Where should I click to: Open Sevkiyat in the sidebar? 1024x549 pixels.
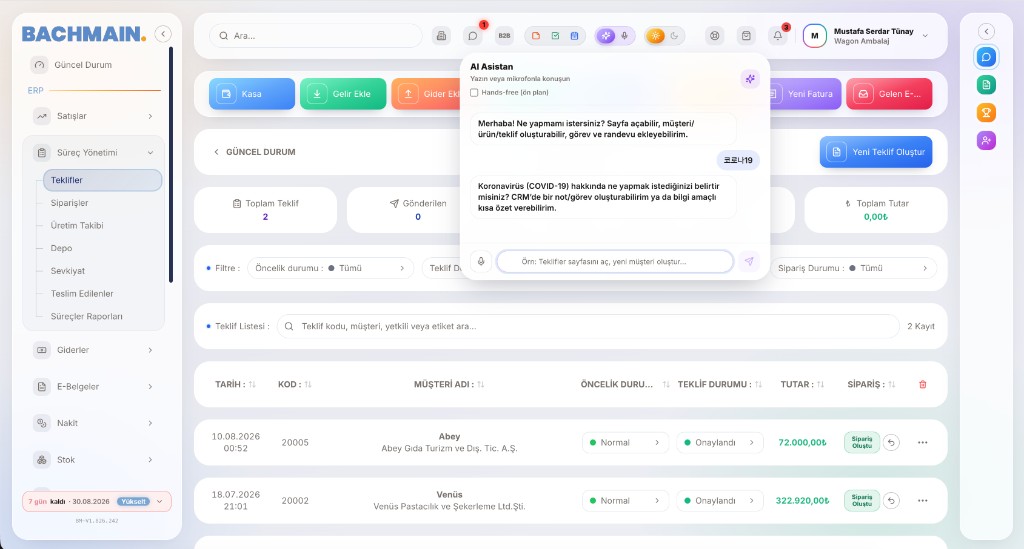click(x=68, y=271)
